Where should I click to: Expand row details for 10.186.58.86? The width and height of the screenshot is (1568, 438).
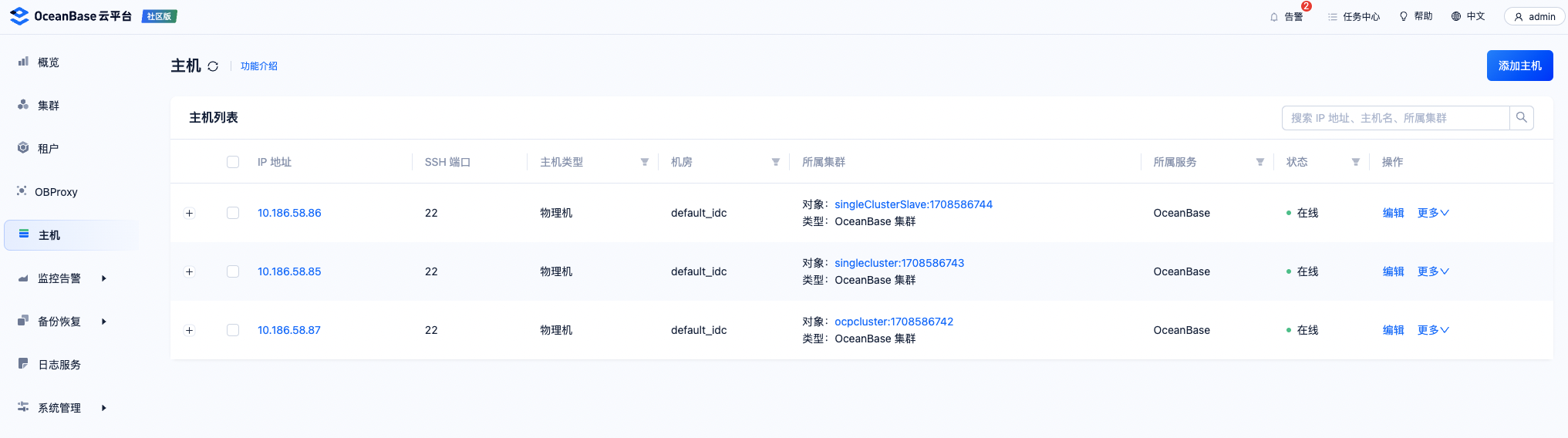(x=189, y=213)
